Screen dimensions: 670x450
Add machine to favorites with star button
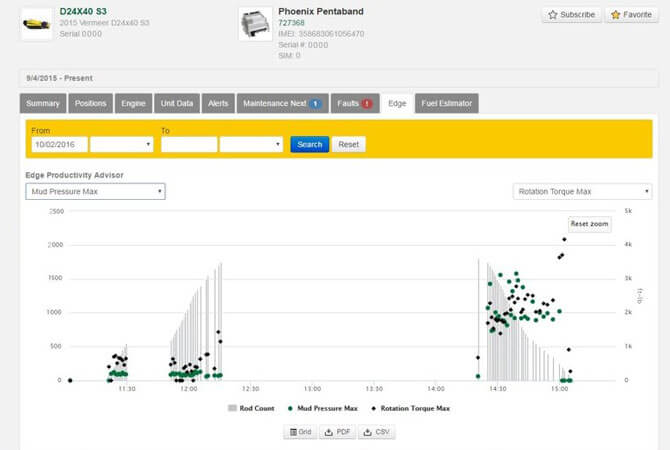[x=631, y=15]
